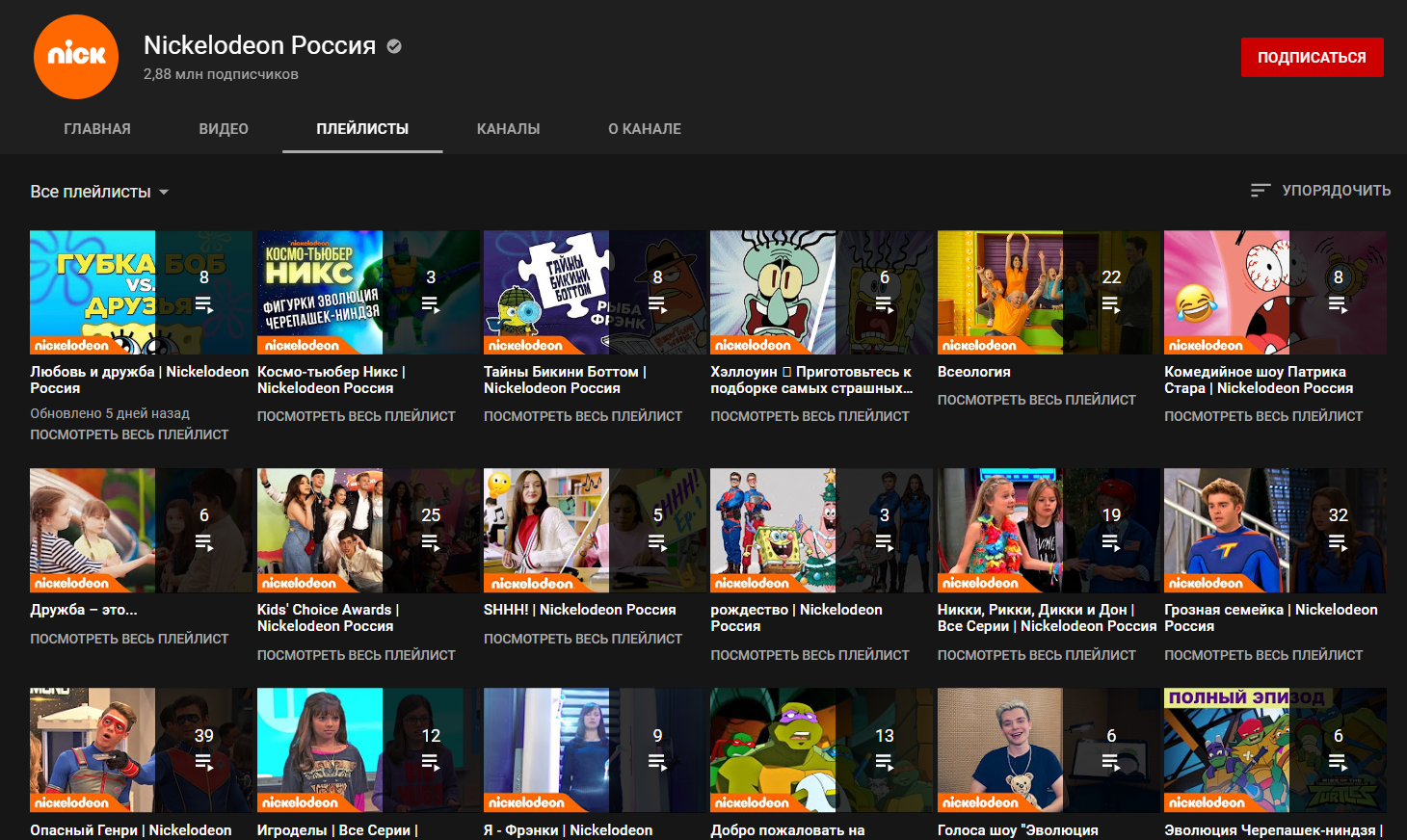Viewport: 1407px width, 840px height.
Task: Click playlist icon on Космо-тьюбер Никс thumbnail
Action: tap(431, 305)
